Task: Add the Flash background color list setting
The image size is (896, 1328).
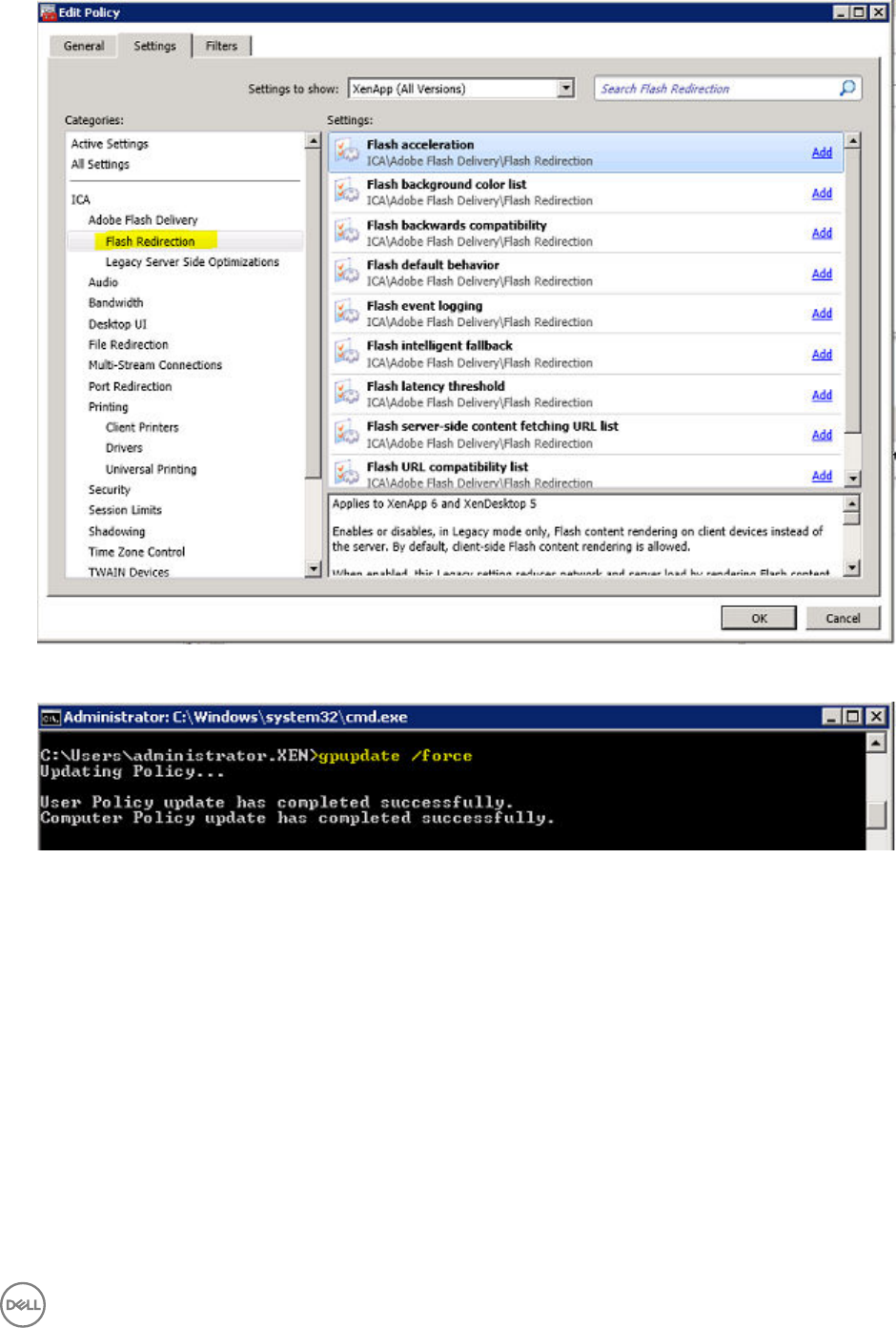Action: 822,193
